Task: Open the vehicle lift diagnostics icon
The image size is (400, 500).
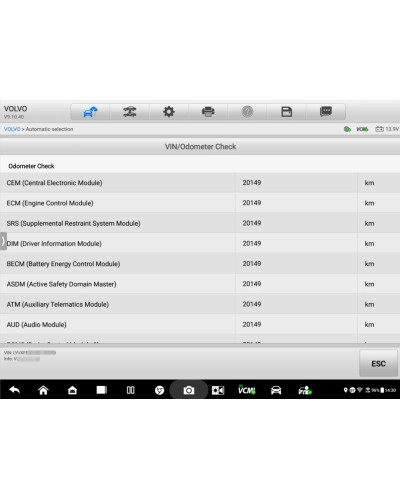Action: (x=129, y=112)
